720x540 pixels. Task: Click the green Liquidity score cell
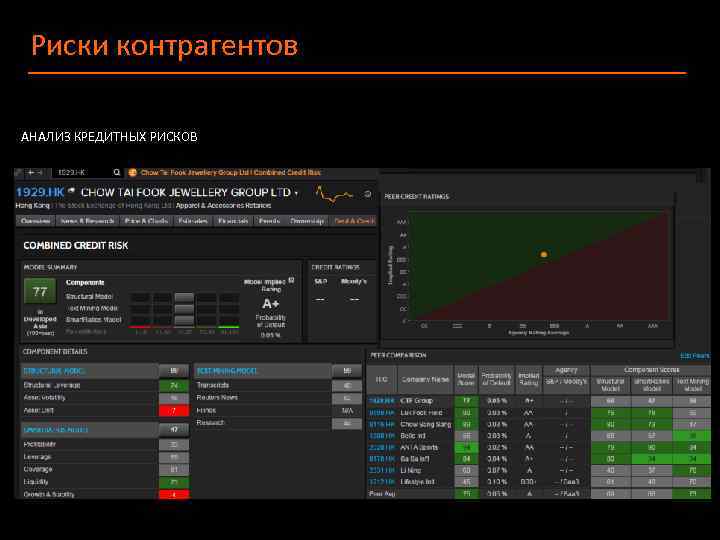click(x=174, y=482)
